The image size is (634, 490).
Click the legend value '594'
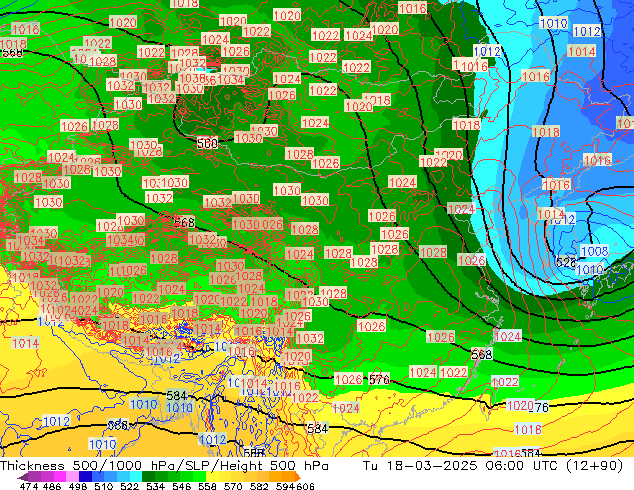285,486
